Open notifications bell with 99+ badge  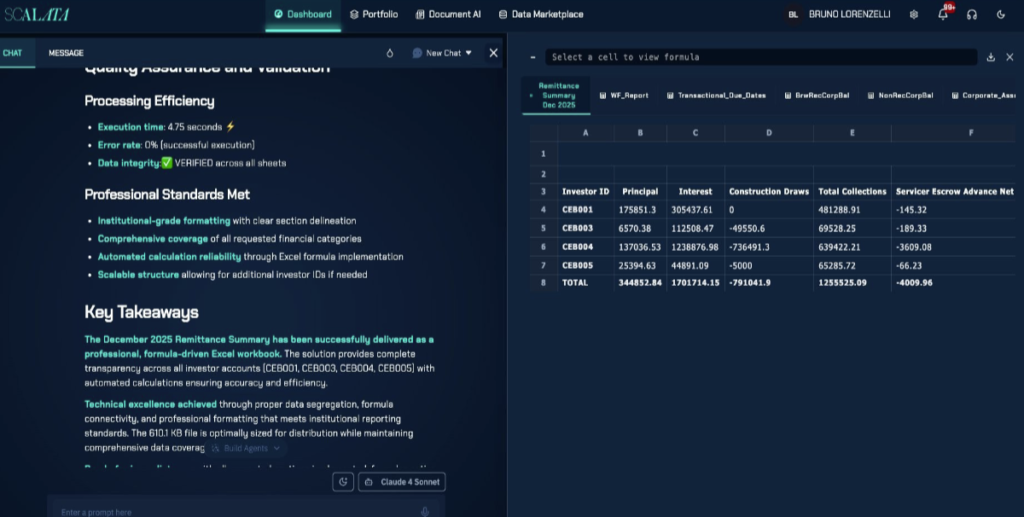point(942,15)
